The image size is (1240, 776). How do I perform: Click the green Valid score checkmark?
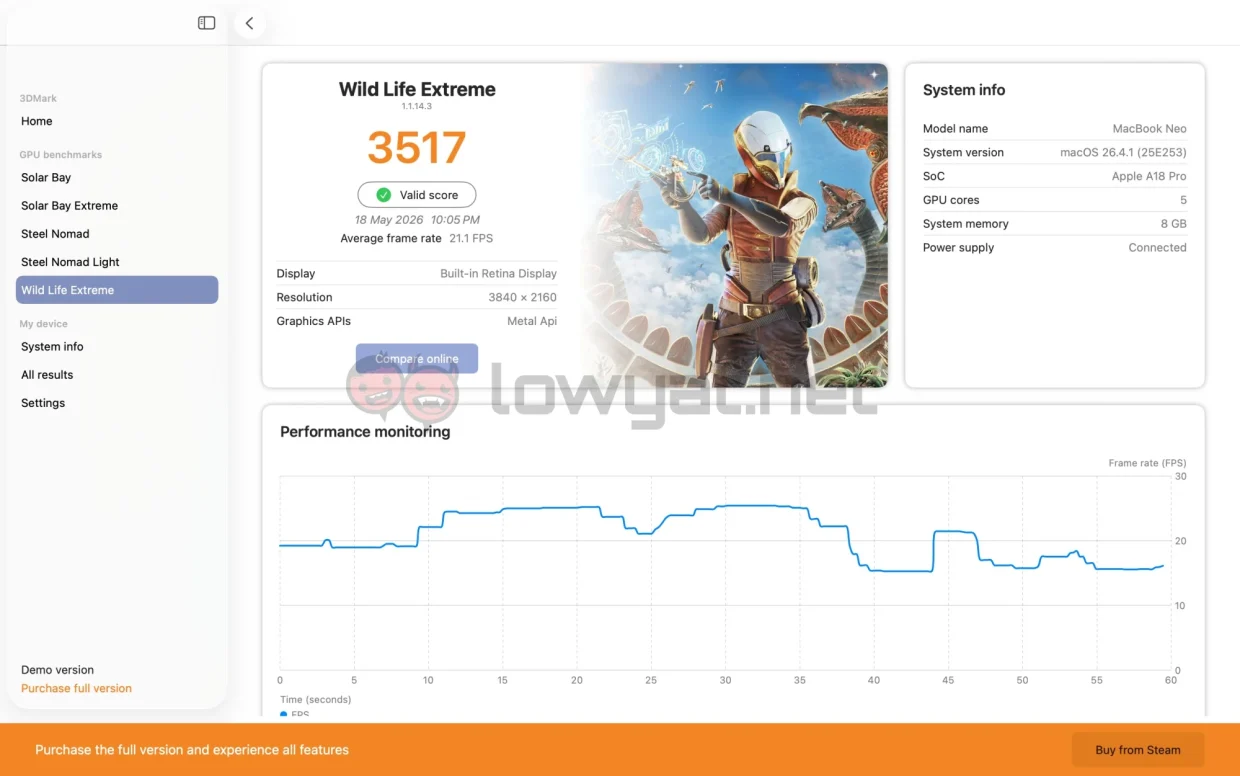click(383, 195)
